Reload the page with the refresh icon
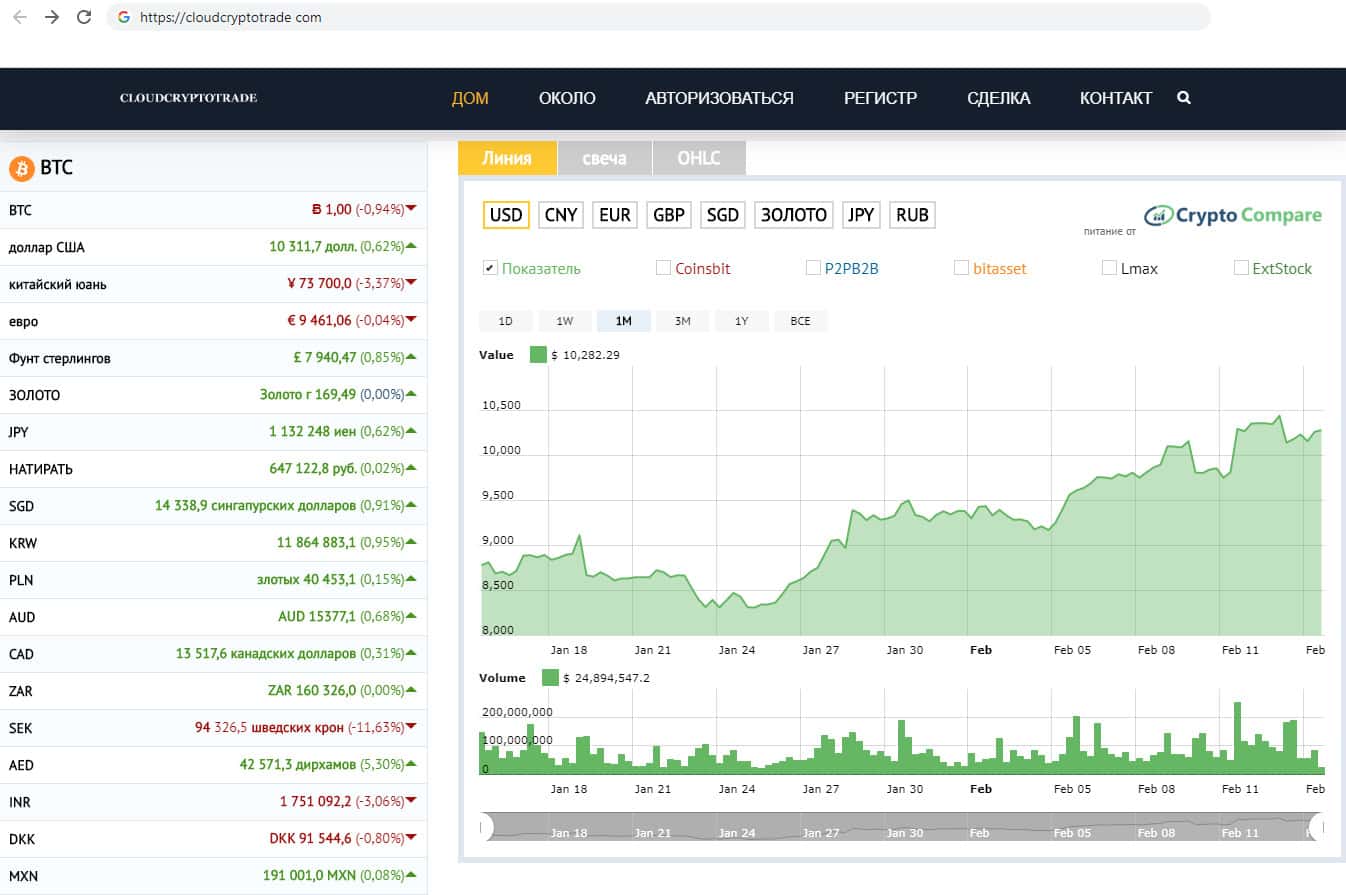Screen dimensions: 1346x895 point(84,17)
